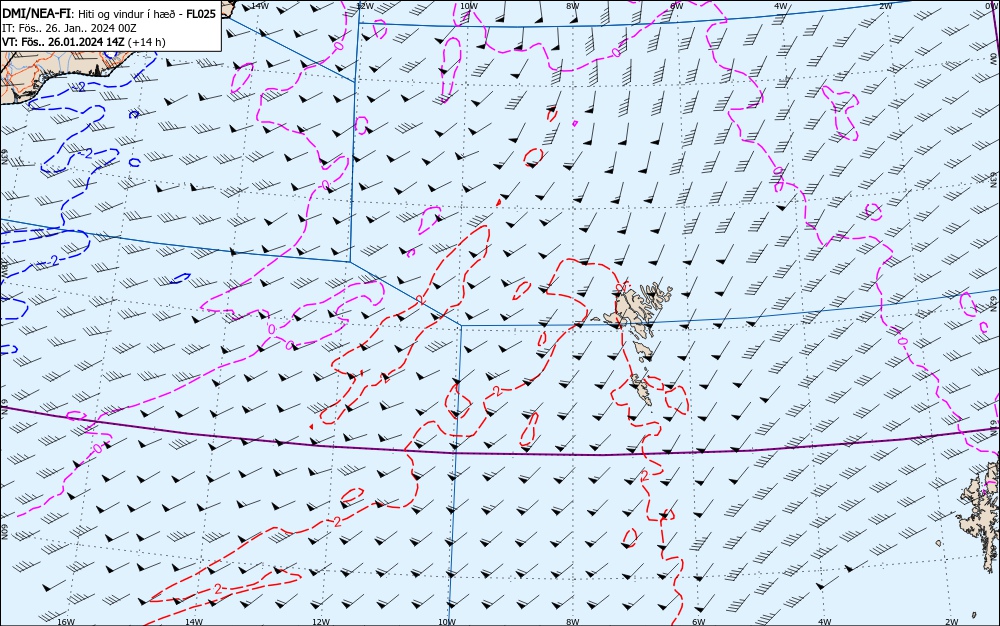
Task: Click the 10W label on the bottom axis
Action: point(447,622)
